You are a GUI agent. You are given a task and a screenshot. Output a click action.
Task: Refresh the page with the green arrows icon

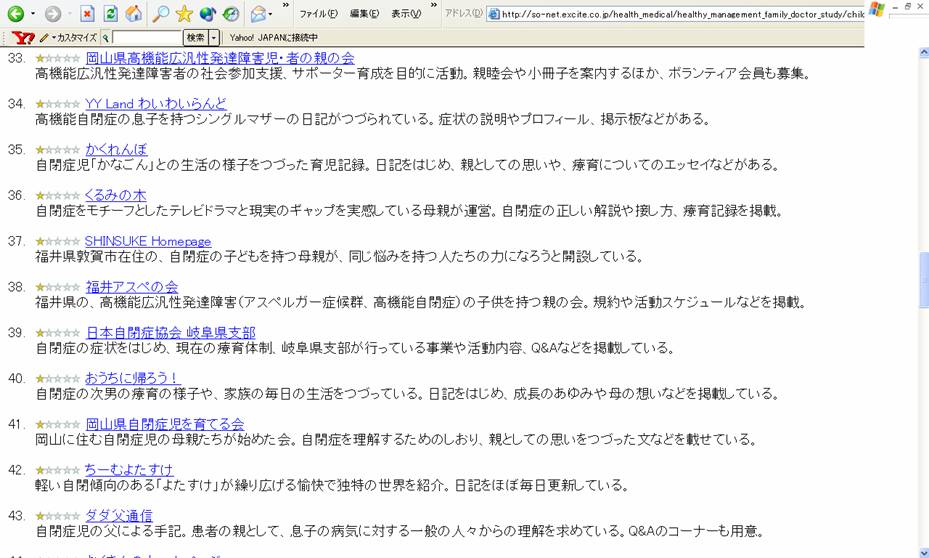pyautogui.click(x=110, y=13)
